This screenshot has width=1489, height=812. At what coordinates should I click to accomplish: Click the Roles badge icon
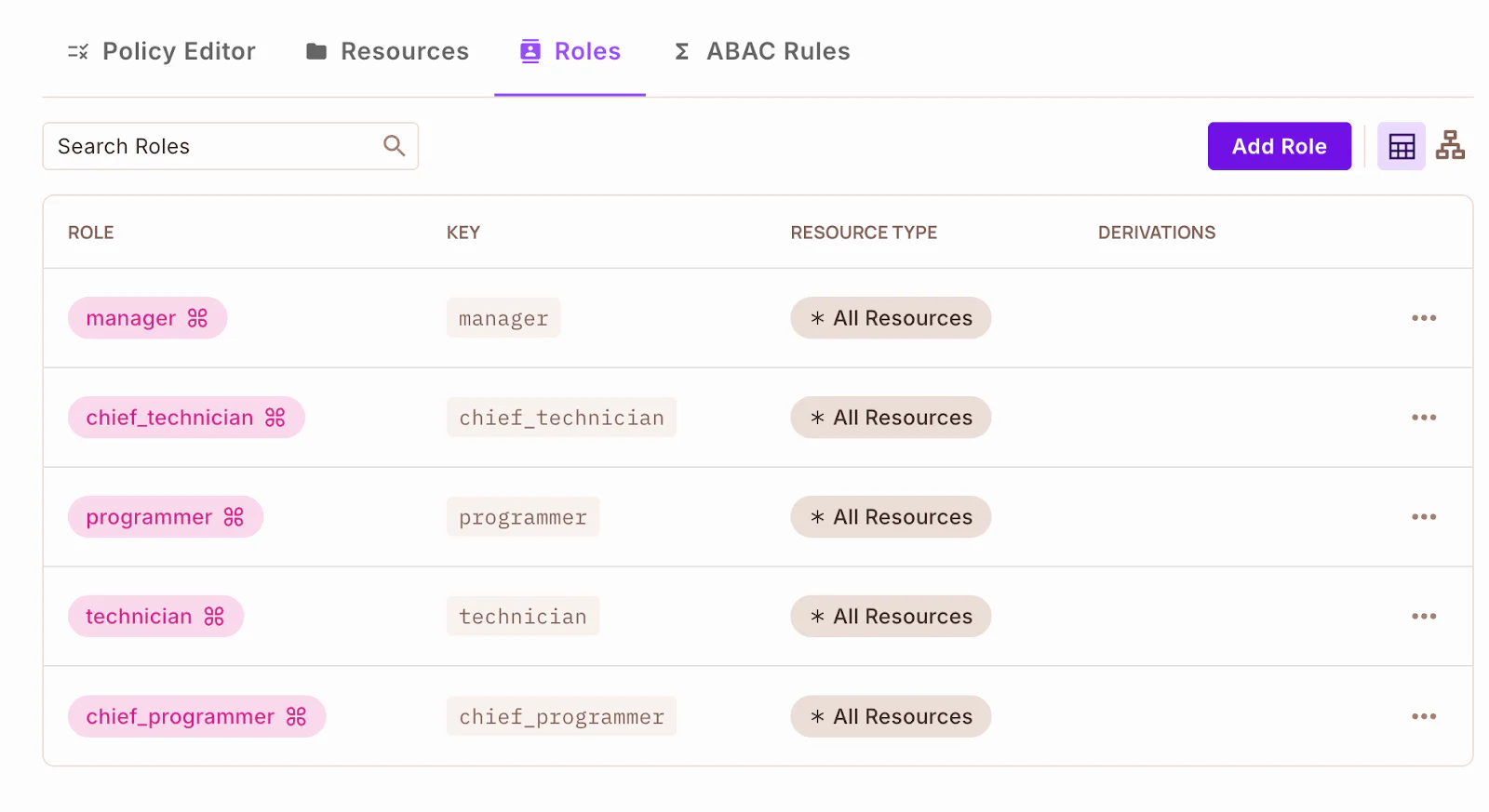point(530,51)
